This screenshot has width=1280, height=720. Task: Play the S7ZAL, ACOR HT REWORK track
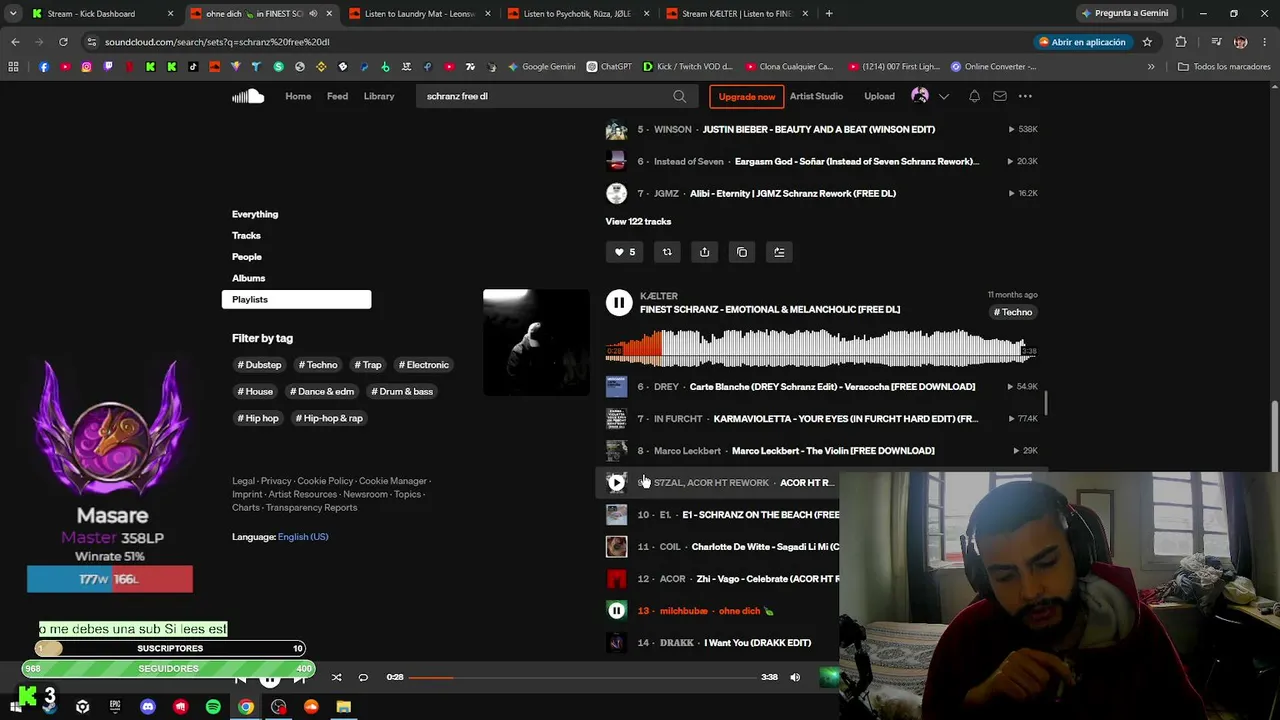coord(616,483)
